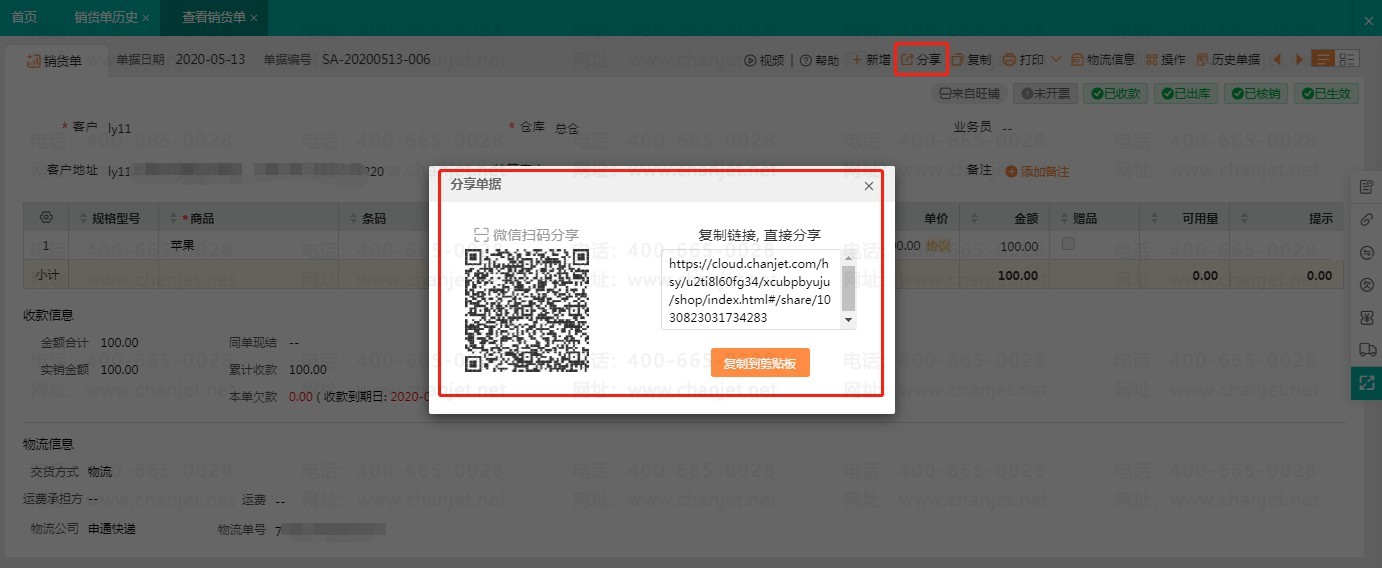Sort by the 可用量 column arrows
The image size is (1382, 568).
[1154, 218]
